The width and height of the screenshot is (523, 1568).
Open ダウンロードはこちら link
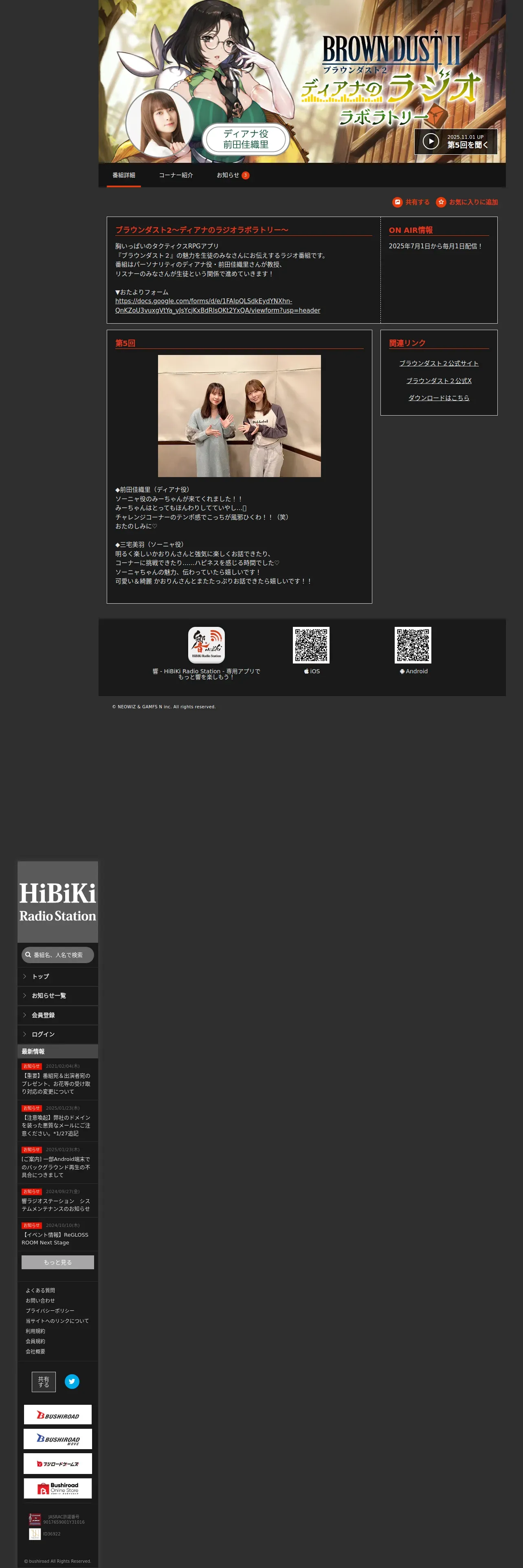(438, 397)
